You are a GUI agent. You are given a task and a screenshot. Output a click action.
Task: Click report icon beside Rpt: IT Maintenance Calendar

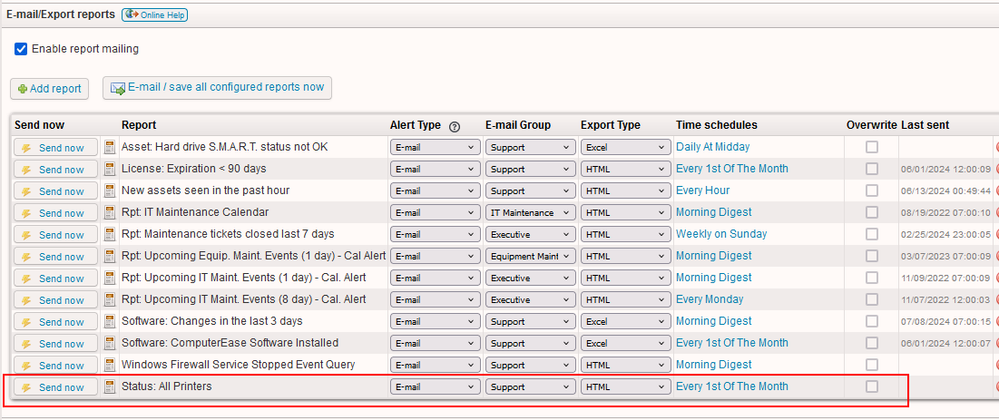coord(111,213)
